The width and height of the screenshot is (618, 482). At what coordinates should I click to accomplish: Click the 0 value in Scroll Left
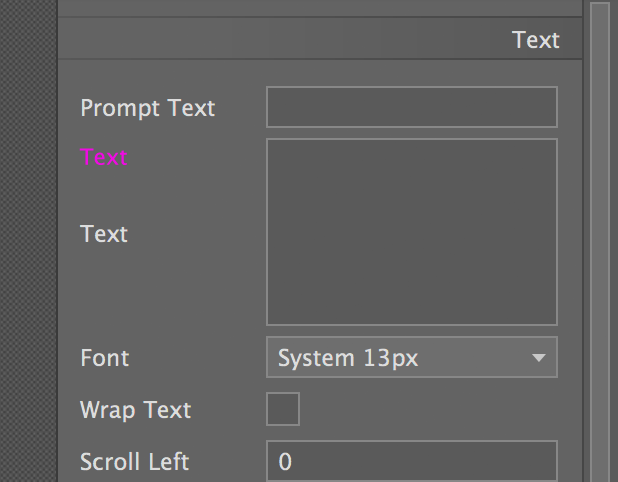click(x=285, y=462)
